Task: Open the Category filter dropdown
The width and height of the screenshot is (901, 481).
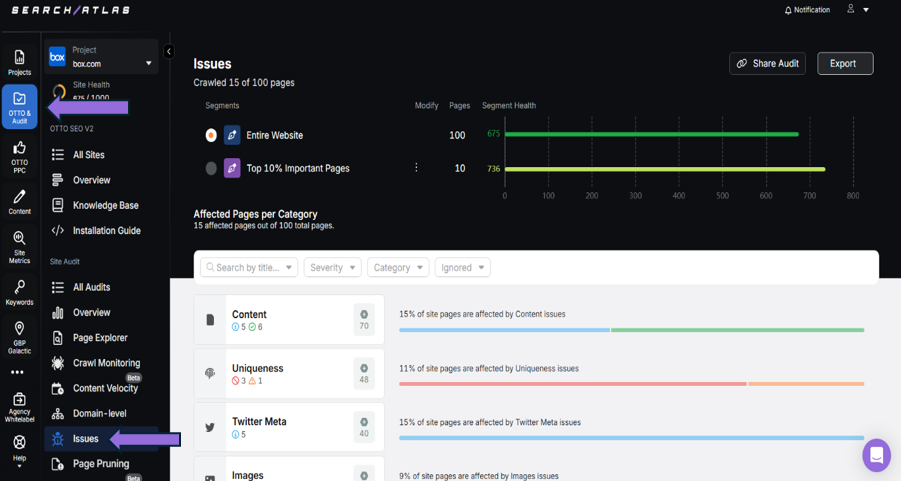Action: pos(398,267)
